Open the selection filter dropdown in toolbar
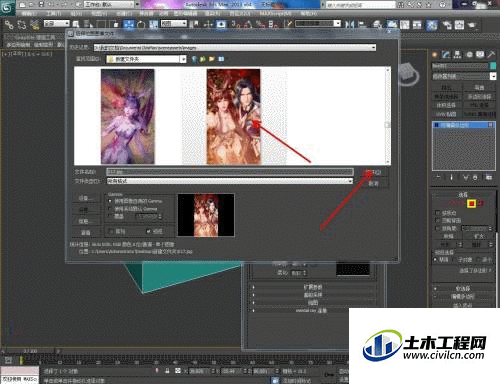The width and height of the screenshot is (500, 384). point(57,24)
